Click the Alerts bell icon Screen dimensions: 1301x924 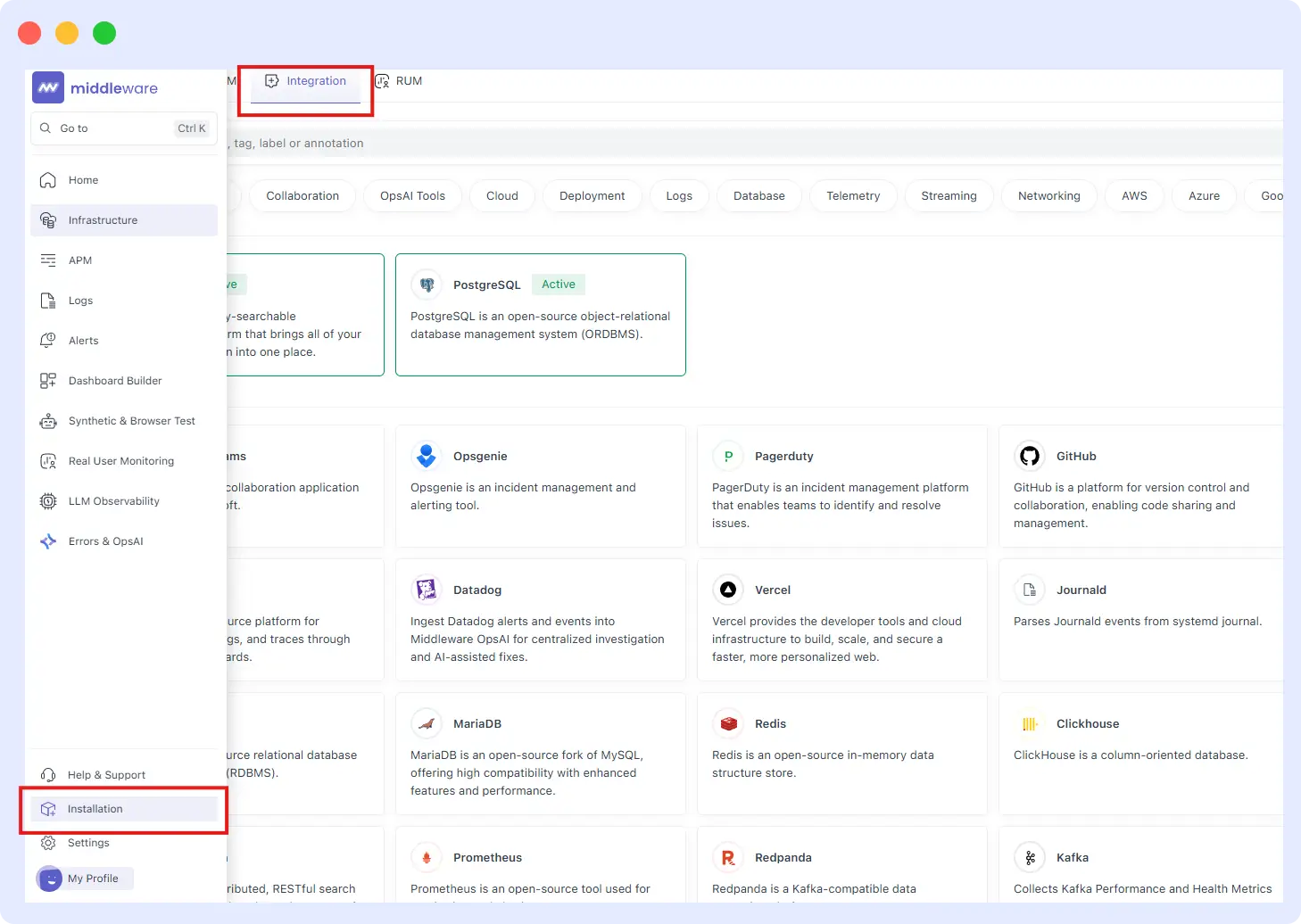(x=48, y=341)
